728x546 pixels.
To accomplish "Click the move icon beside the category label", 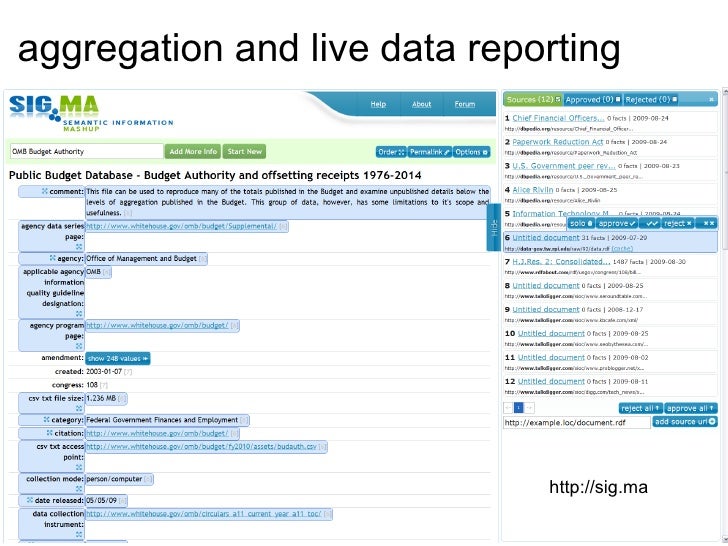I will (x=46, y=419).
